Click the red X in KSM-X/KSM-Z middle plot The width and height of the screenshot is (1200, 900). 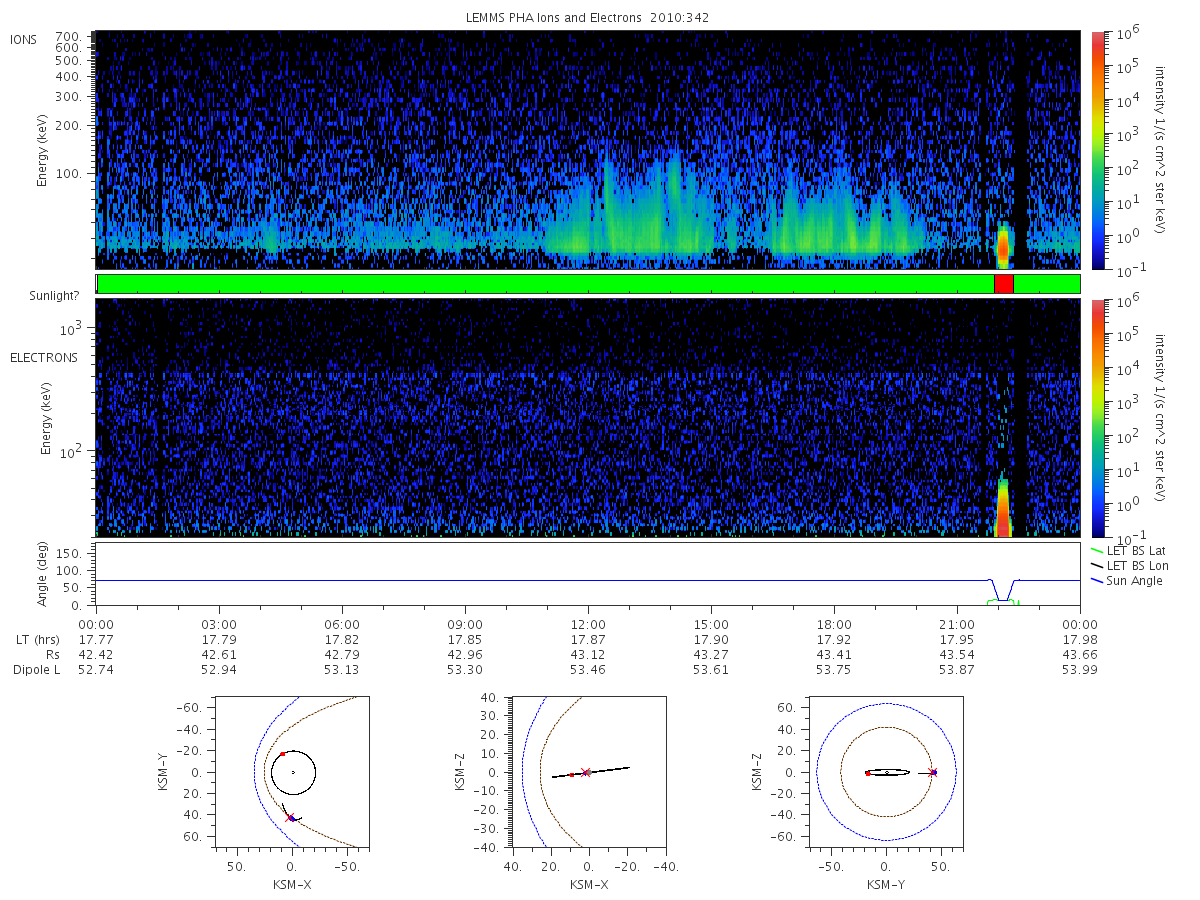coord(586,772)
